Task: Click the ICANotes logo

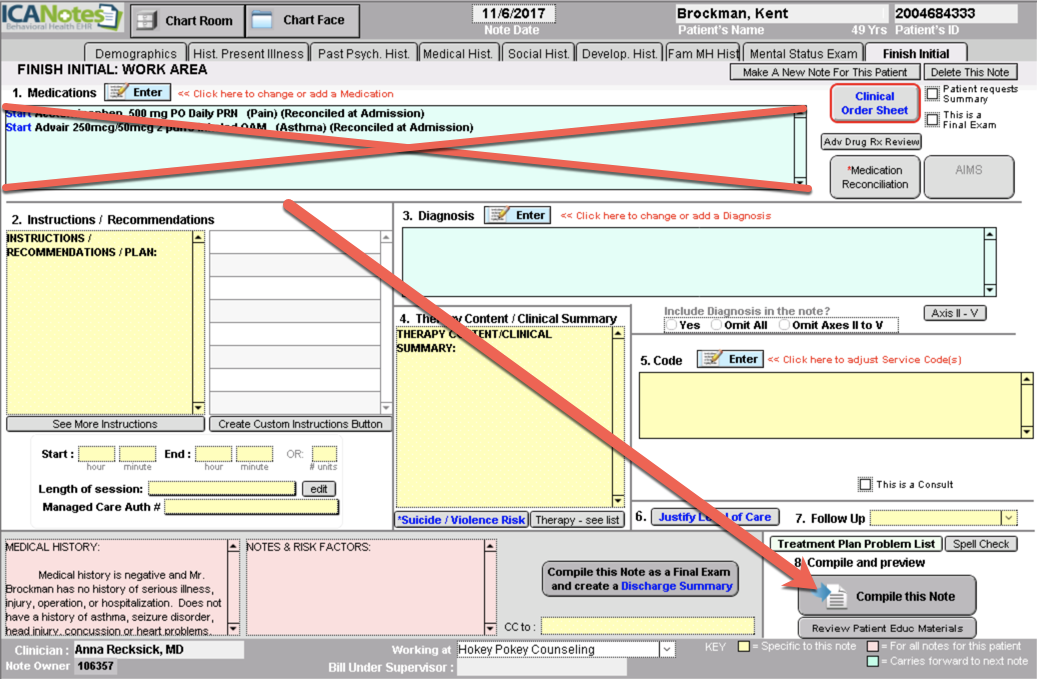Action: [x=61, y=17]
